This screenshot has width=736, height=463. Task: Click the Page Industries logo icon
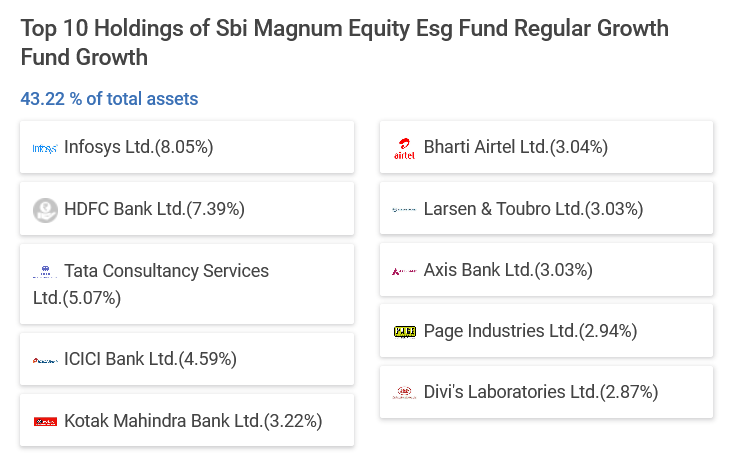404,331
